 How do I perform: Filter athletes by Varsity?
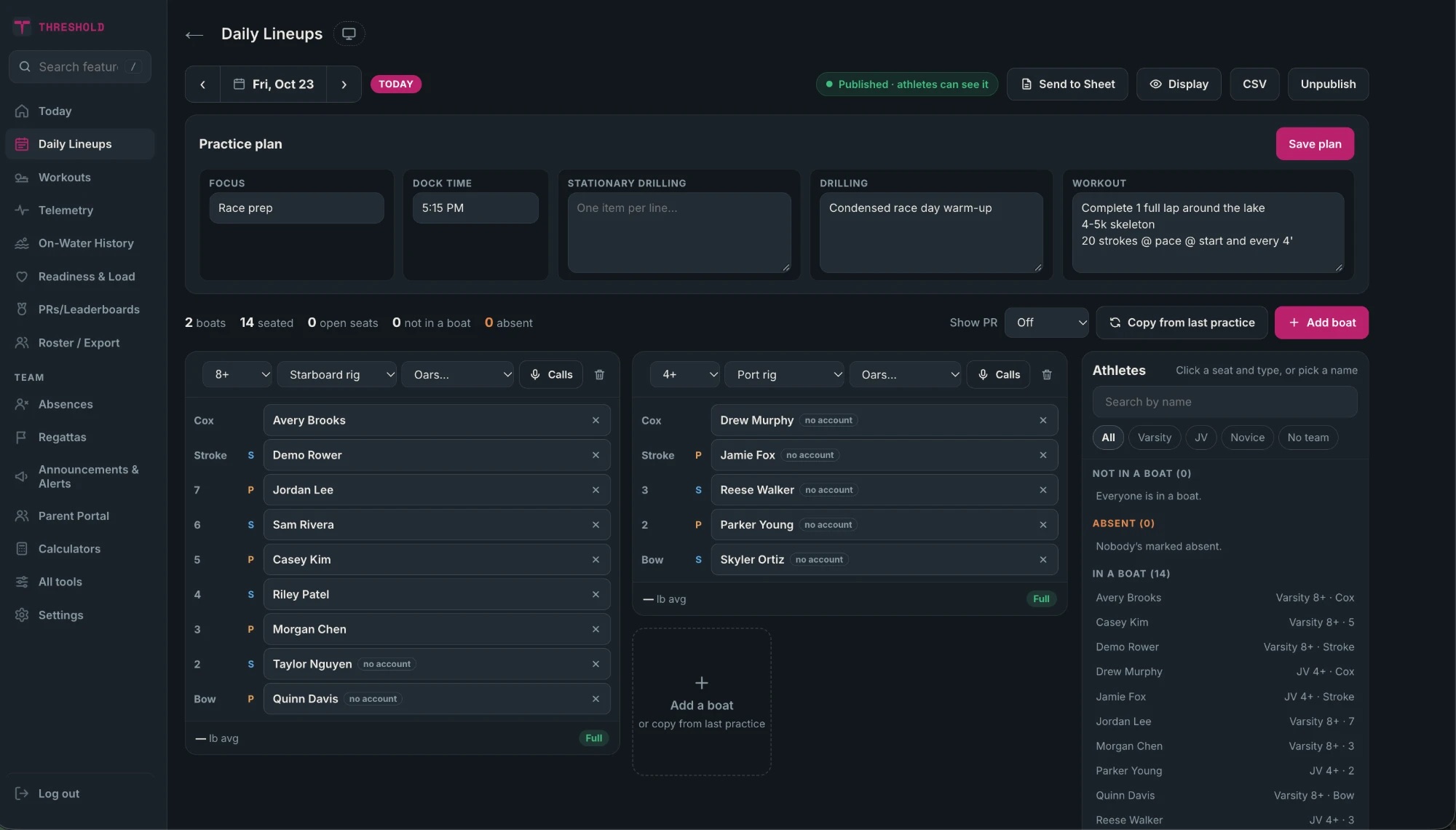click(x=1155, y=438)
